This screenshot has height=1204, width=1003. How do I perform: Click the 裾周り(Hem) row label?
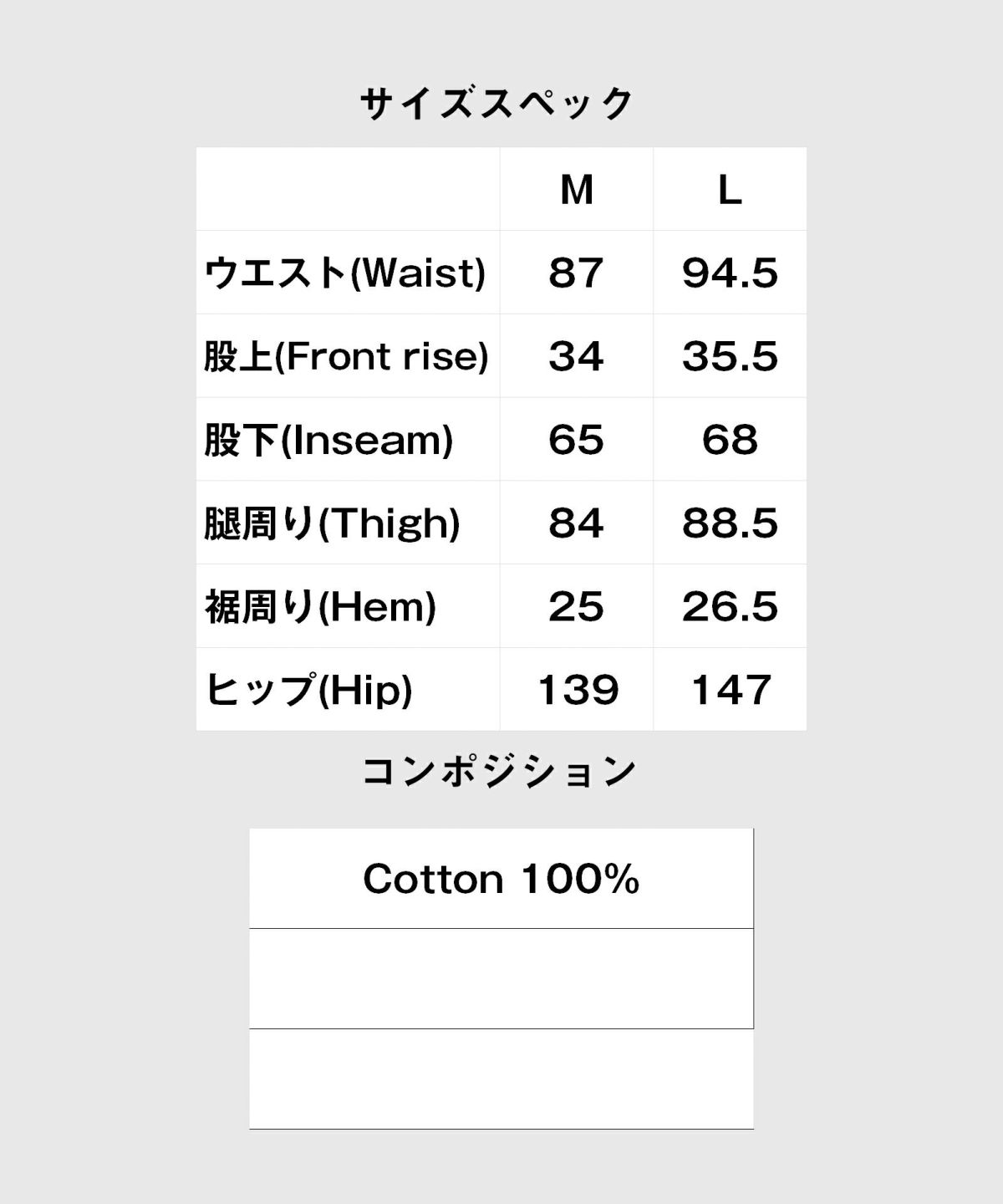(320, 607)
